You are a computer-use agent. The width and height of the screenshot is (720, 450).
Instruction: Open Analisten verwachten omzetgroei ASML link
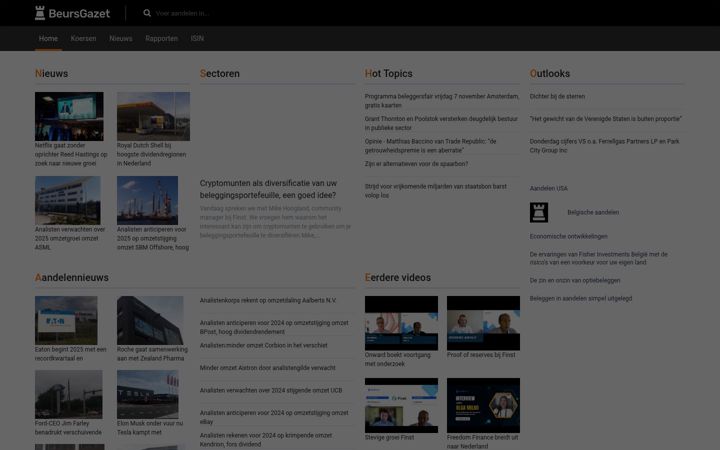pyautogui.click(x=70, y=238)
